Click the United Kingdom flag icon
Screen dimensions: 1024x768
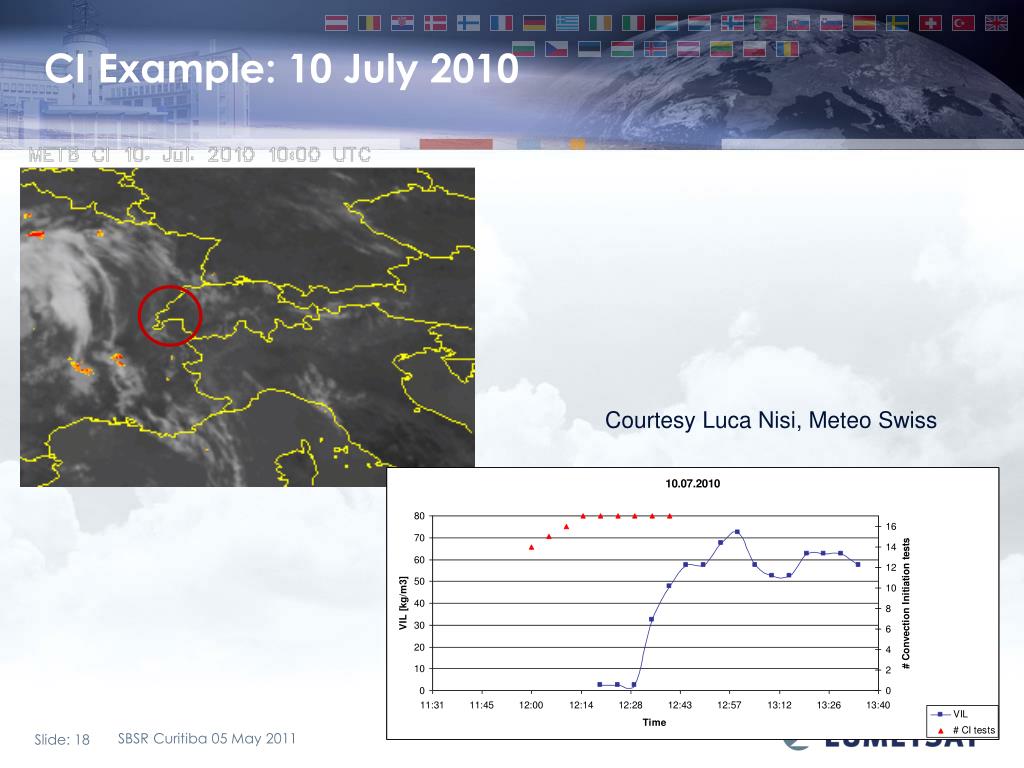pos(996,23)
